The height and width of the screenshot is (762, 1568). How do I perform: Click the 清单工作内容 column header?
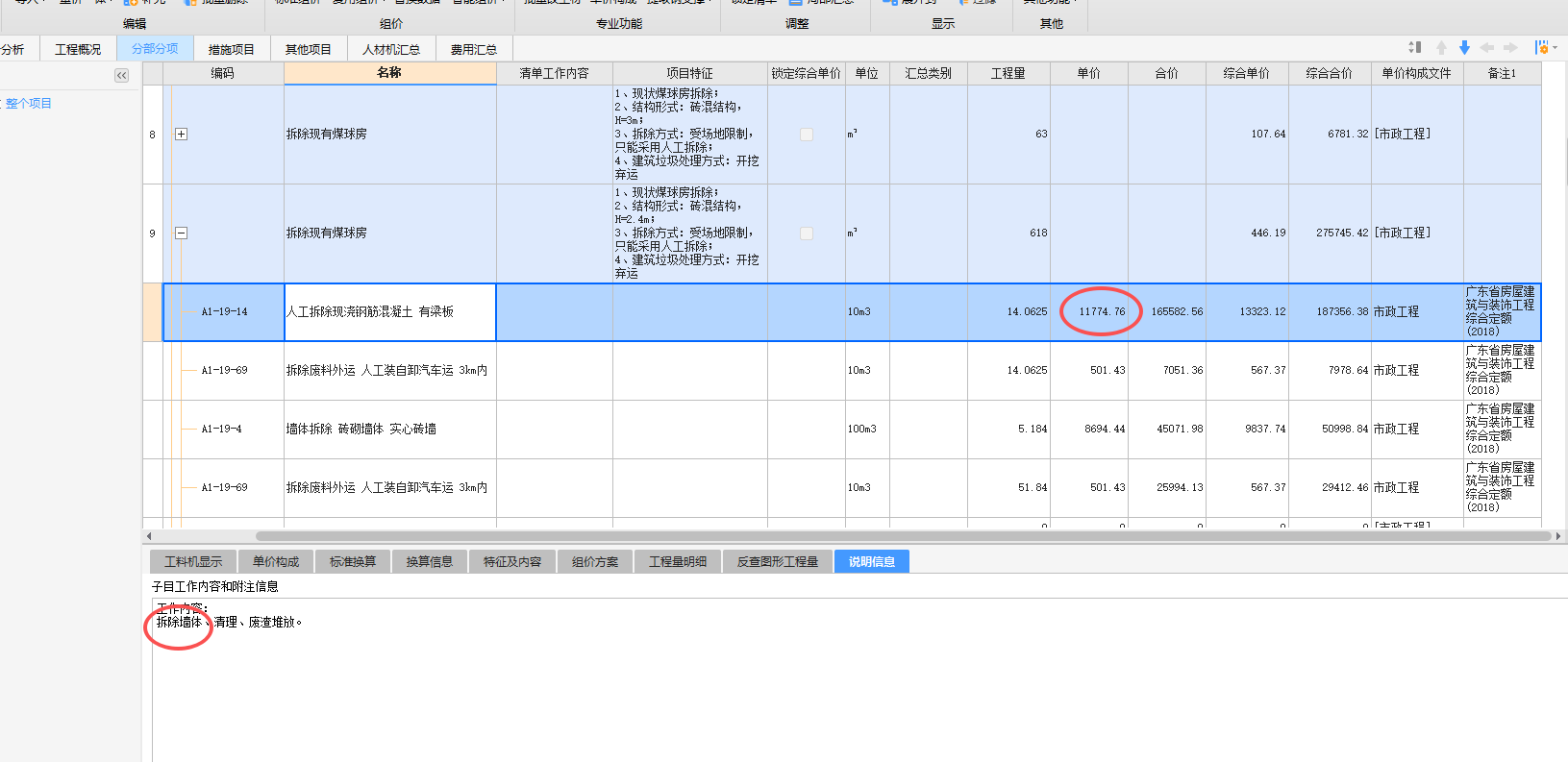555,73
